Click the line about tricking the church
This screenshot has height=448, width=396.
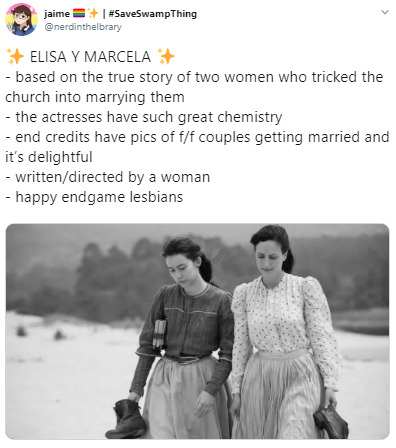(194, 87)
